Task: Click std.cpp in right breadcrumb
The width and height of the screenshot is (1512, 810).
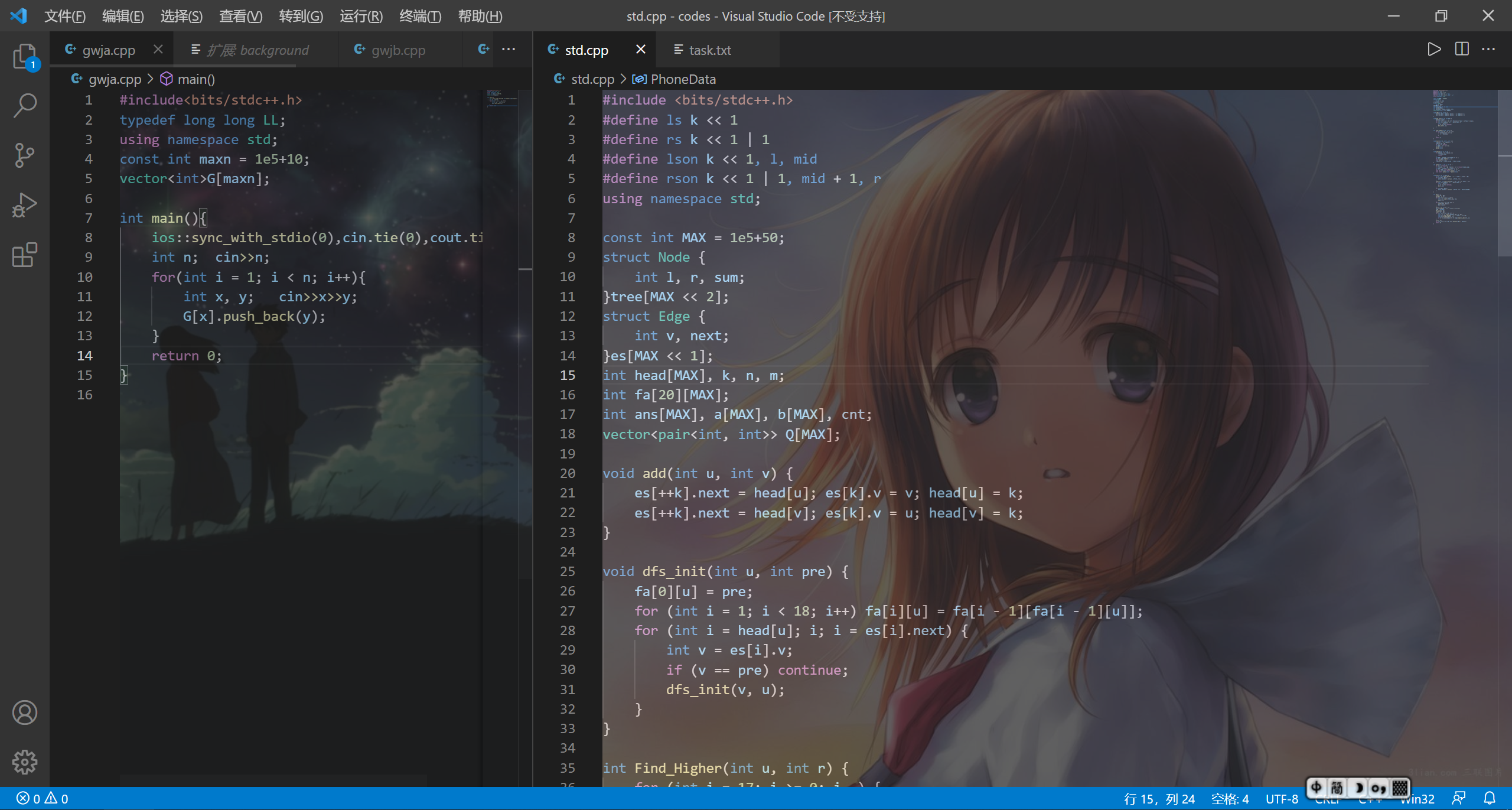Action: (x=592, y=79)
